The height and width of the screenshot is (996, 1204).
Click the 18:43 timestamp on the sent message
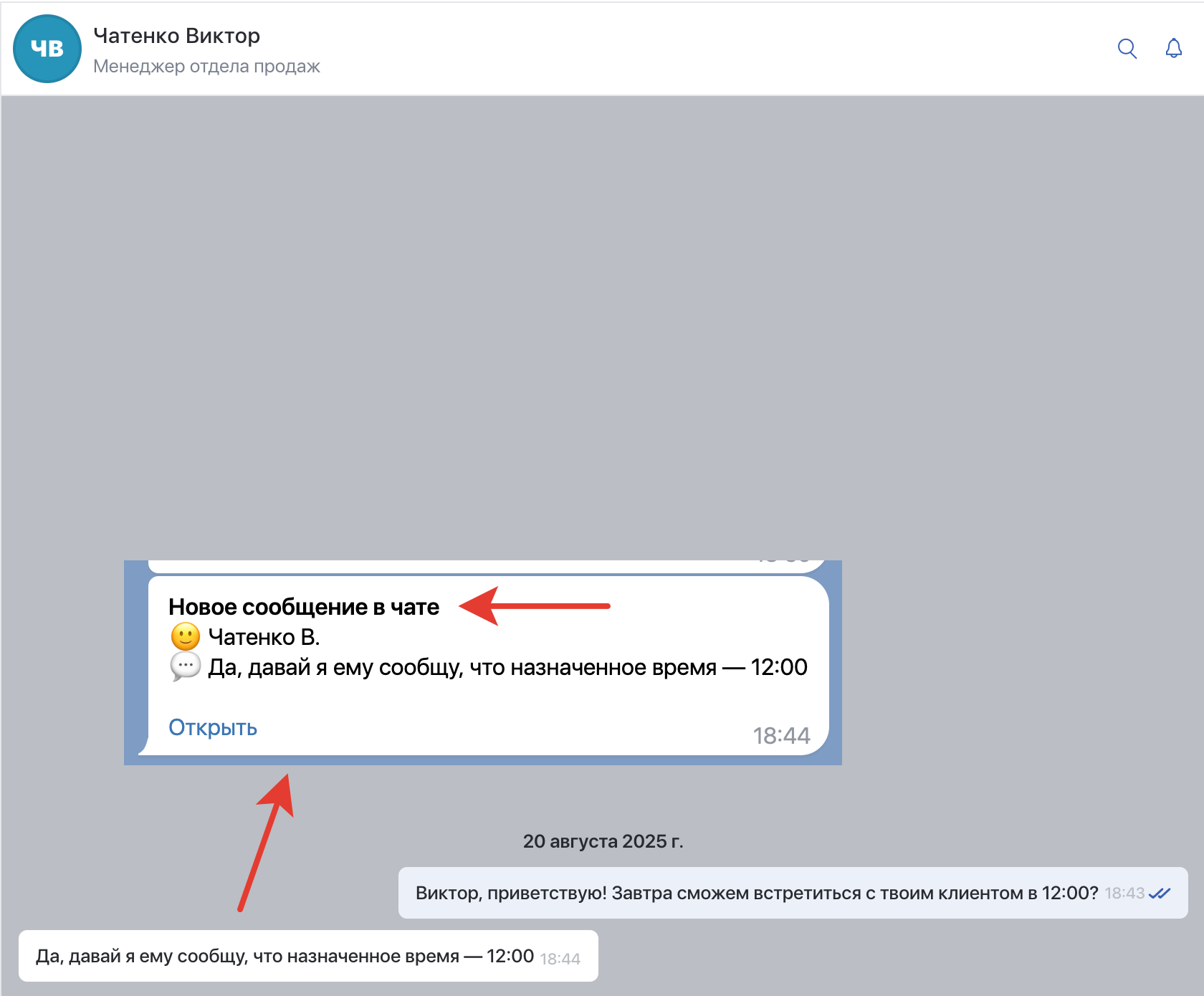coord(1124,894)
